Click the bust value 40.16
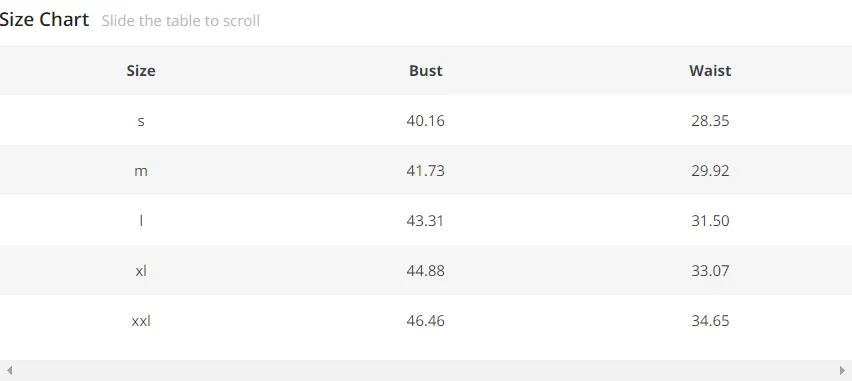The width and height of the screenshot is (852, 381). click(x=425, y=121)
